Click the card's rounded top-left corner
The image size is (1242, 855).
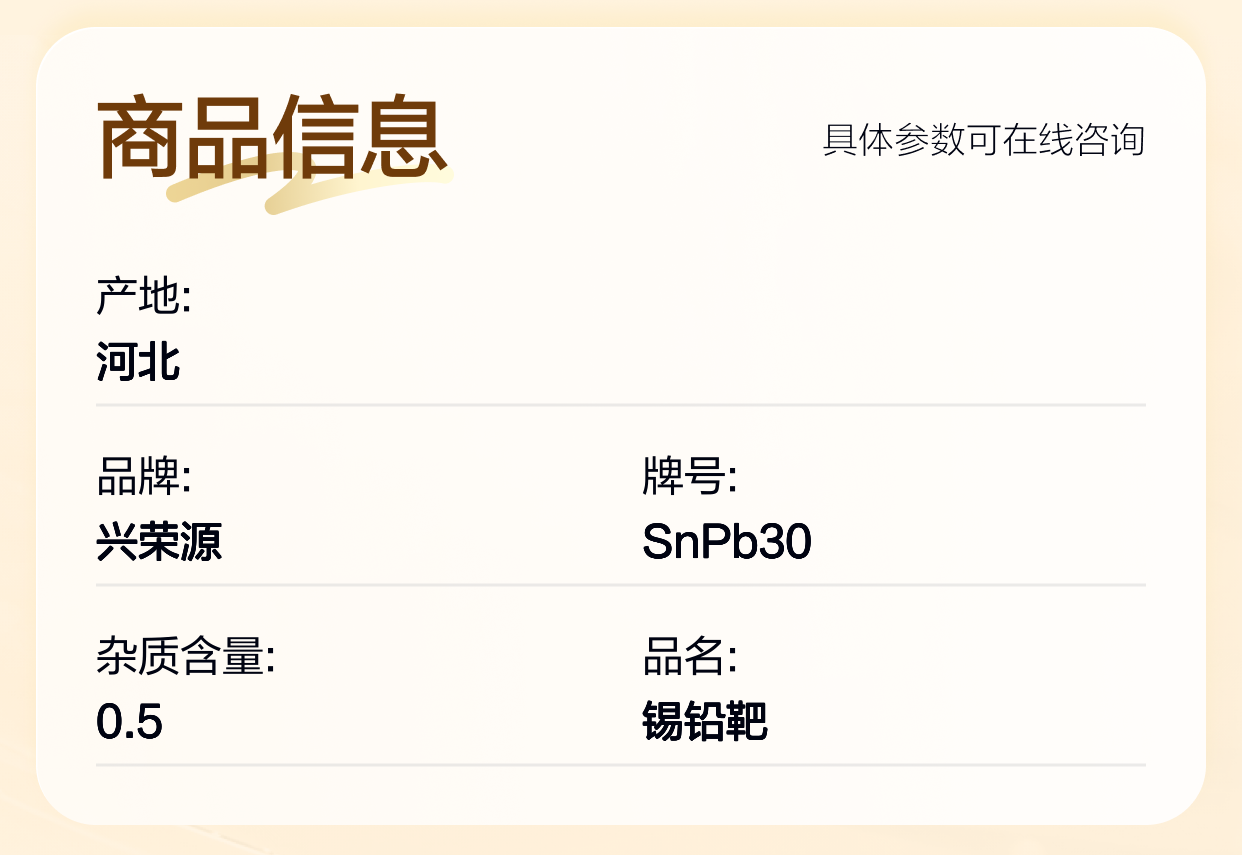point(62,52)
